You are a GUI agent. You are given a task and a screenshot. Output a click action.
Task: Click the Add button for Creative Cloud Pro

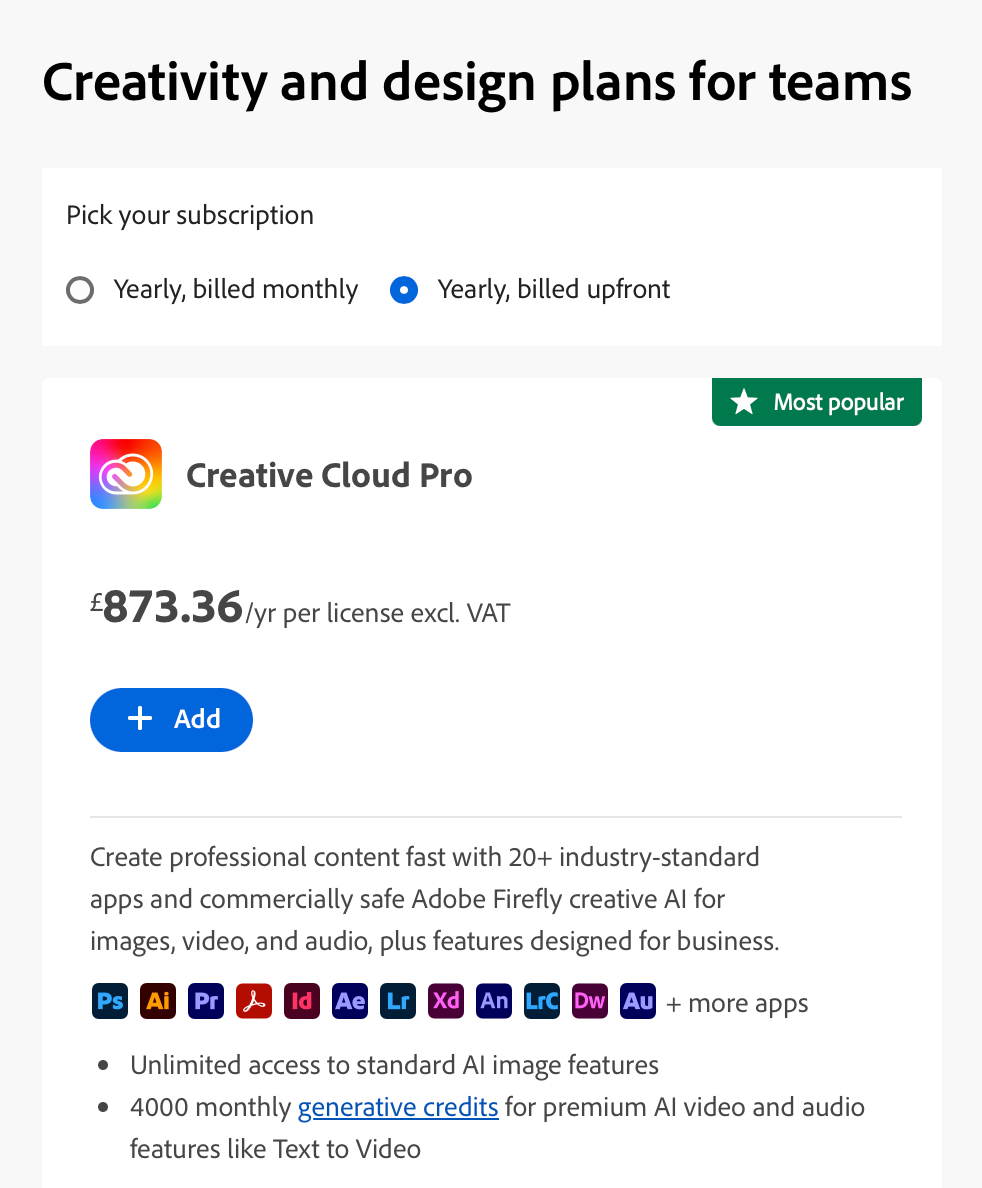(171, 719)
